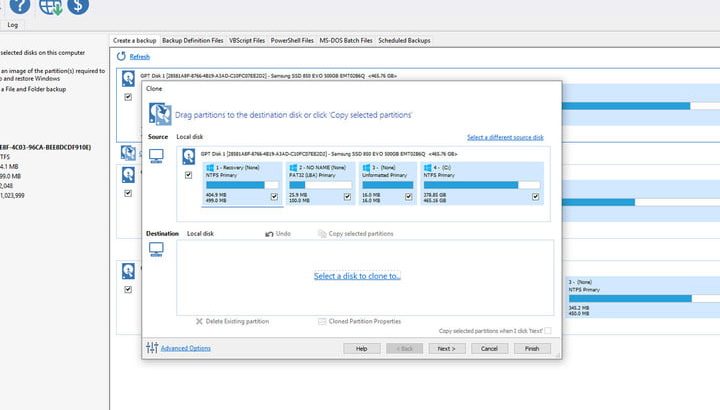
Task: Click the help question mark toolbar icon
Action: click(21, 6)
